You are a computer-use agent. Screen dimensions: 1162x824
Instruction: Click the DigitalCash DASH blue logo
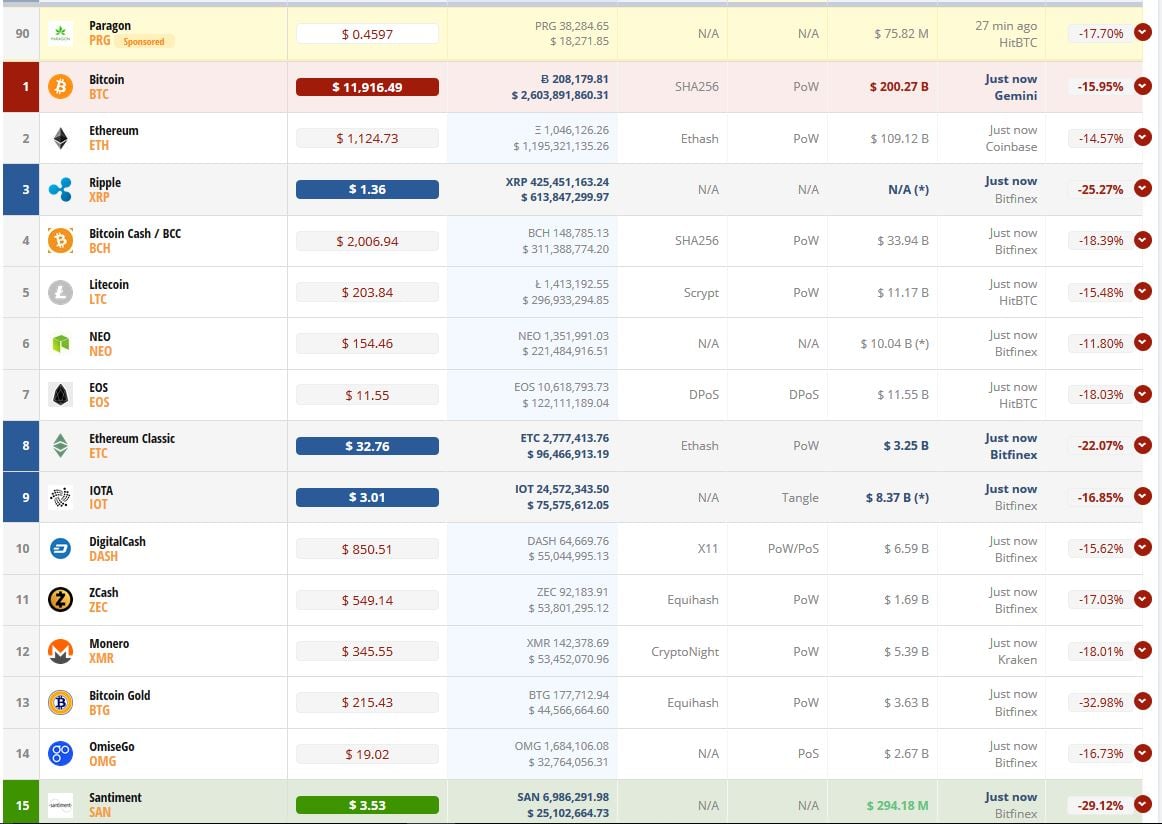point(60,548)
